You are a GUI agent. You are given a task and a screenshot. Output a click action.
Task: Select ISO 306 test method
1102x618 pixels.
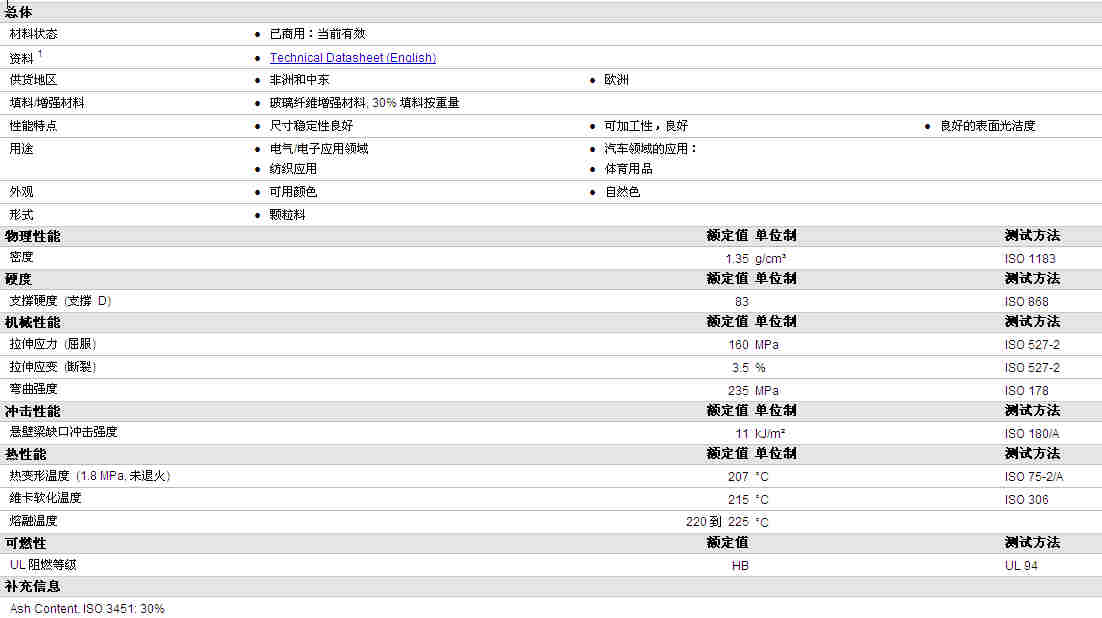tap(1026, 500)
